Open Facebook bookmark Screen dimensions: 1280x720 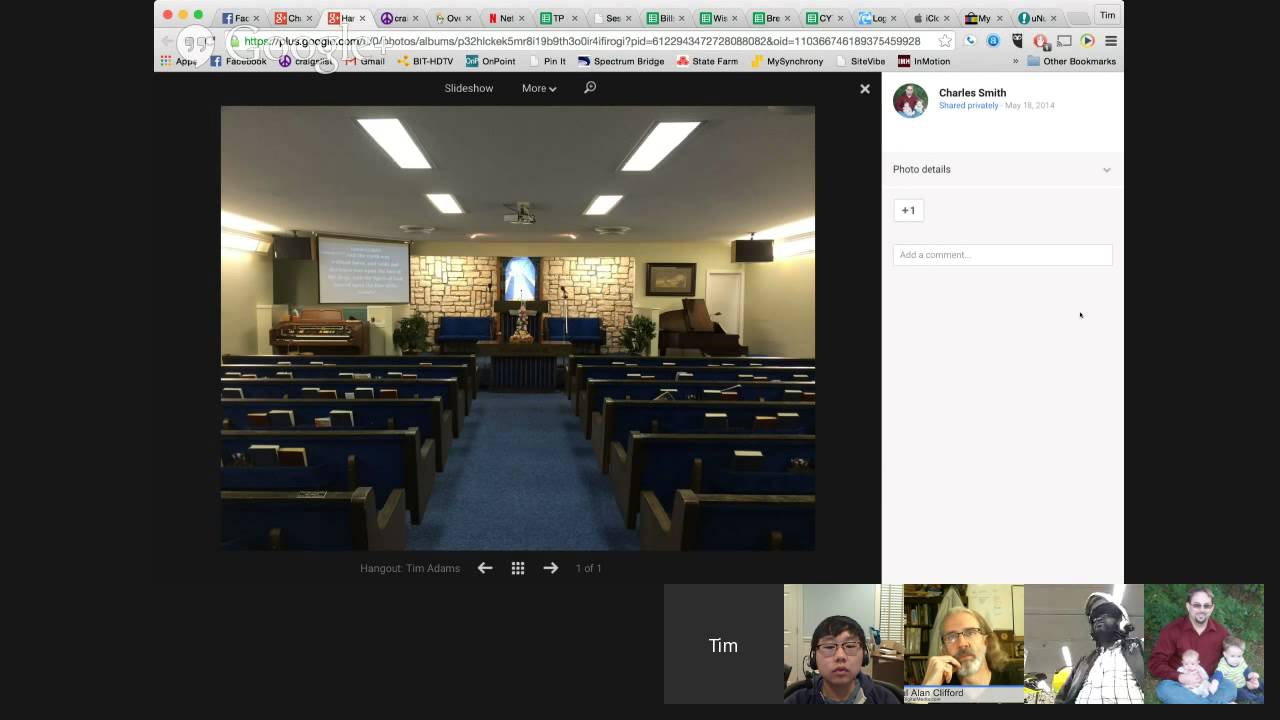238,61
